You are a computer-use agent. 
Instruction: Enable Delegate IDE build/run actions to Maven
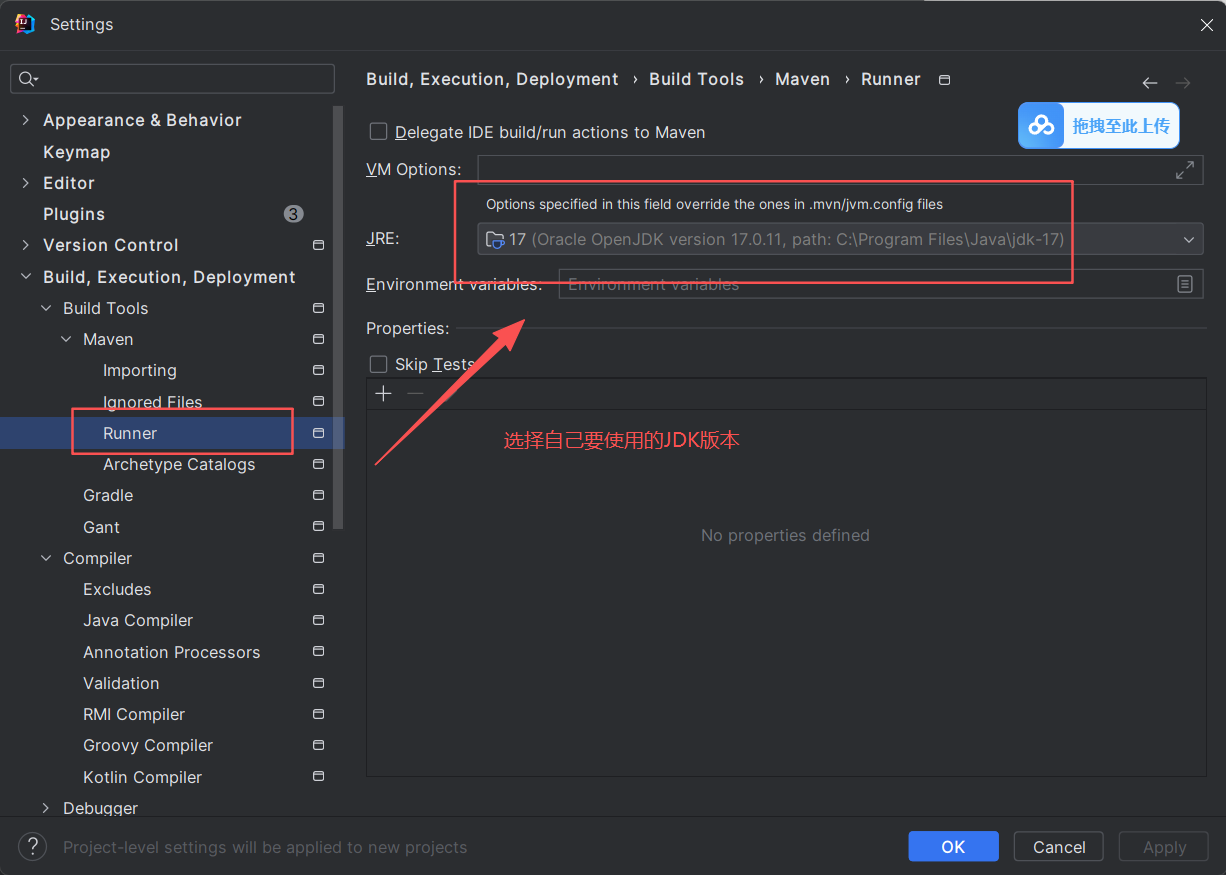378,131
